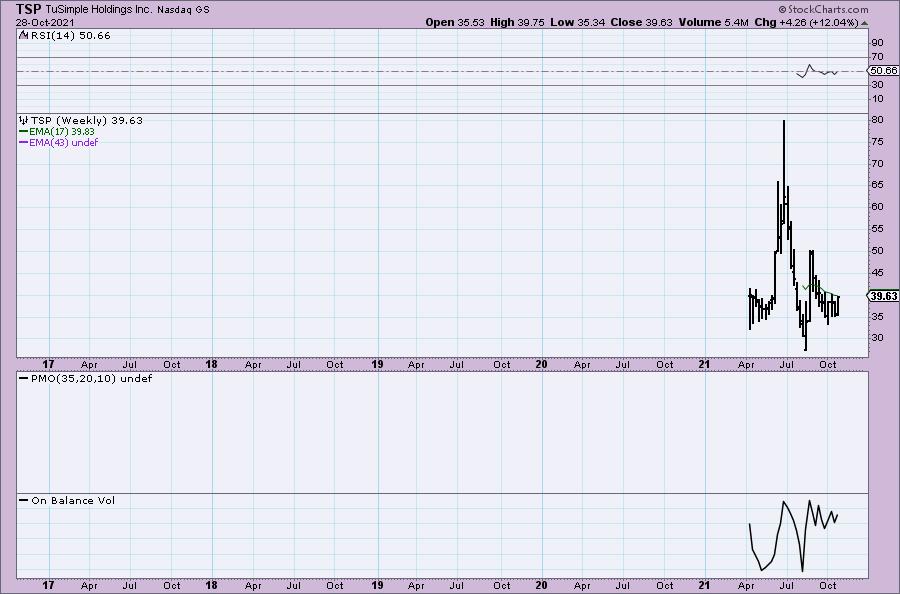Click the EMA(17) 39.83 legend text
This screenshot has width=900, height=594.
[62, 131]
